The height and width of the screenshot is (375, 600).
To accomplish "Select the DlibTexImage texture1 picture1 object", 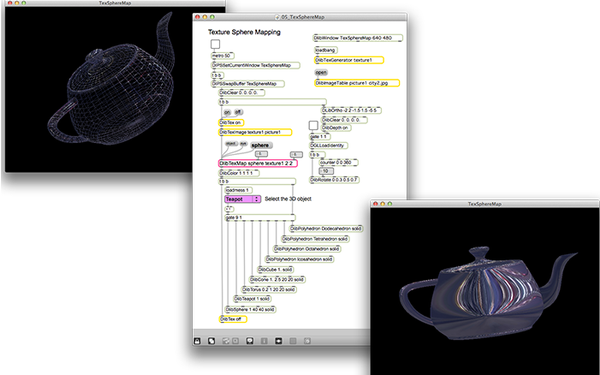I will 255,132.
